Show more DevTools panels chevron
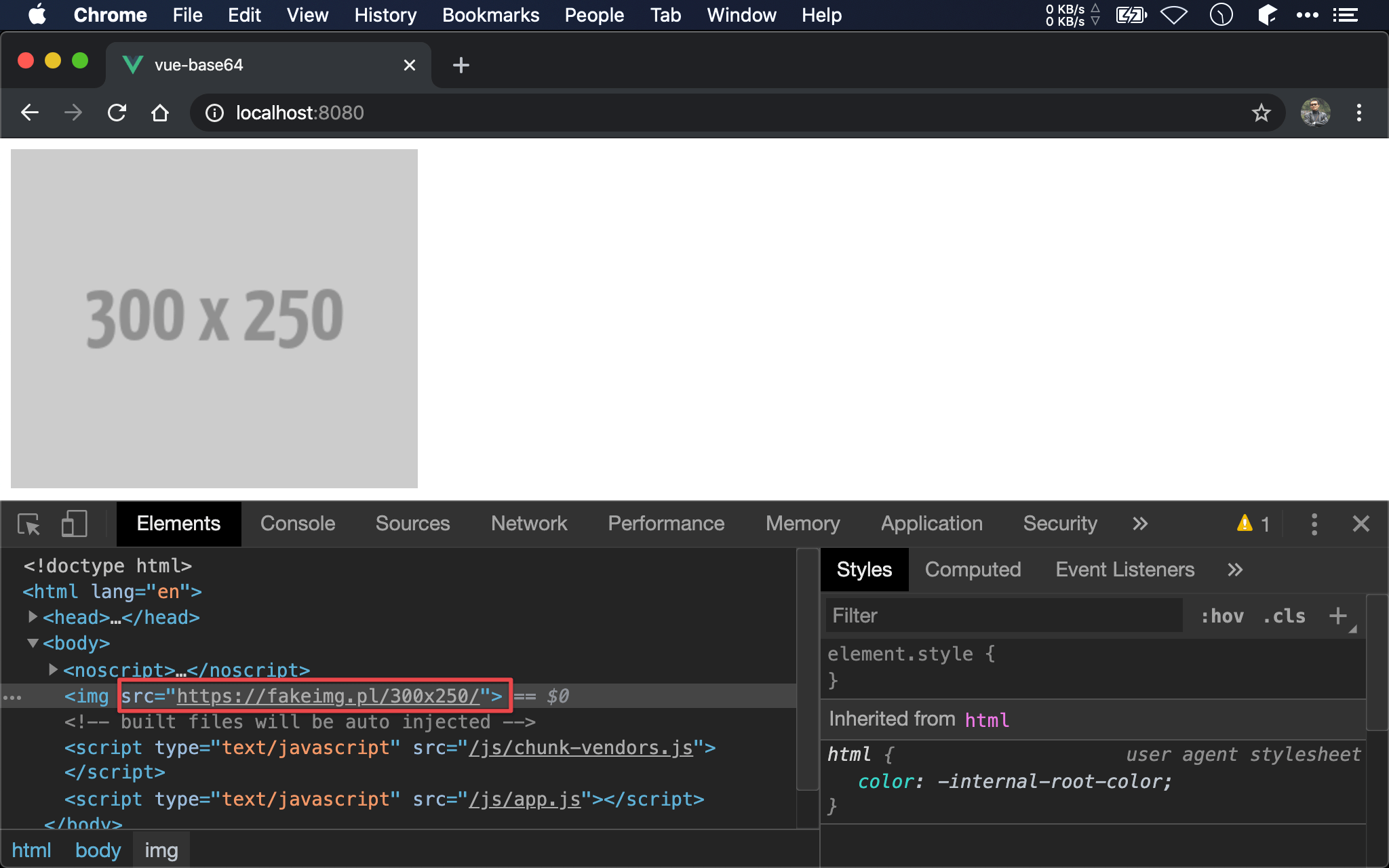Screen dimensions: 1389x868 [x=1140, y=524]
